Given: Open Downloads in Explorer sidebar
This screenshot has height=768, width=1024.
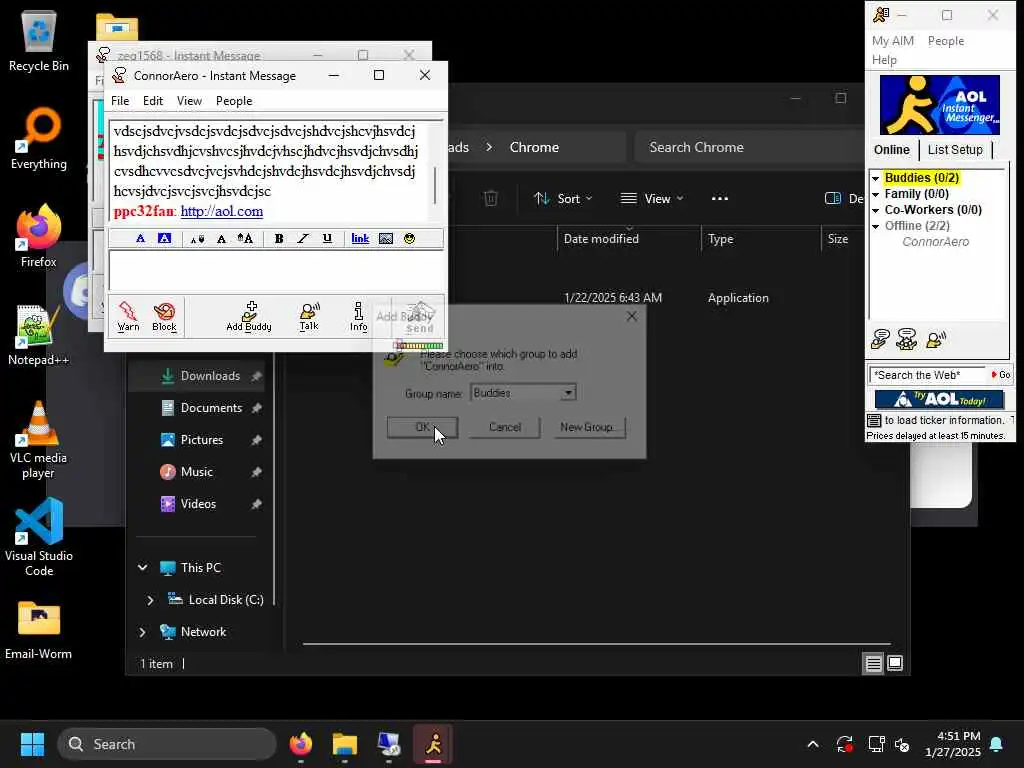Looking at the screenshot, I should point(198,376).
